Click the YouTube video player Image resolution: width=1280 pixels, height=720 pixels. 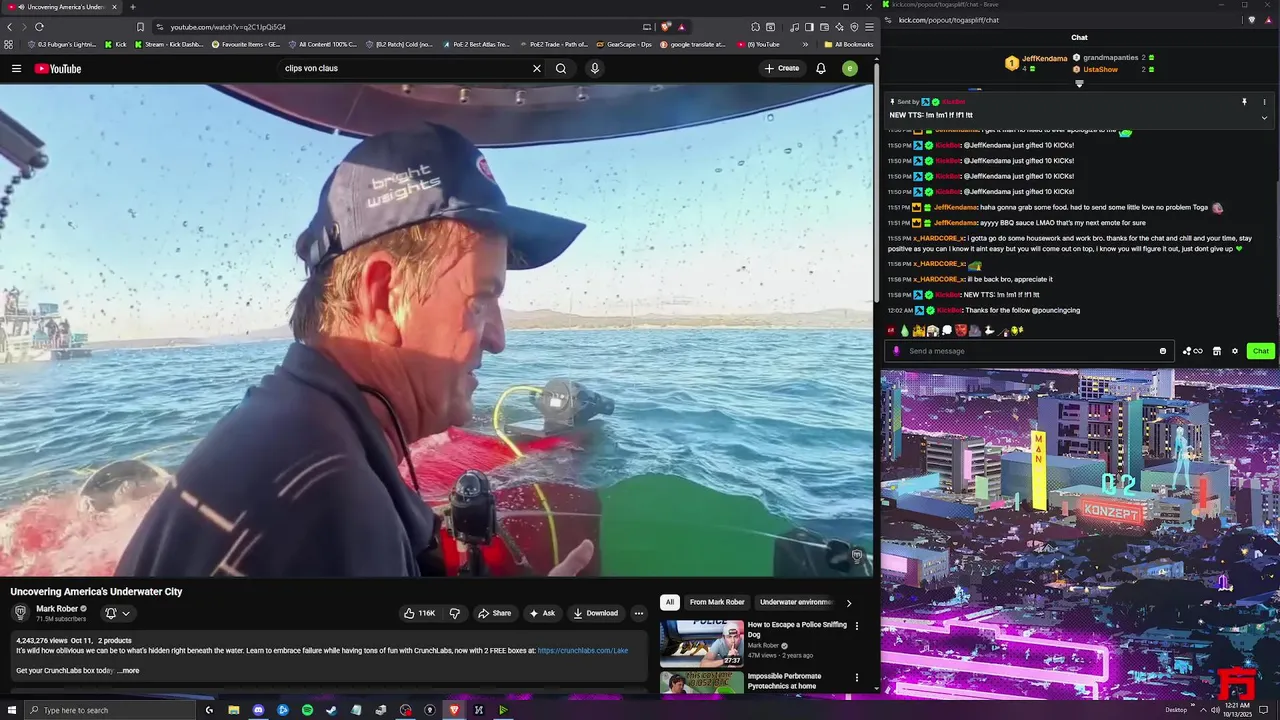click(436, 330)
